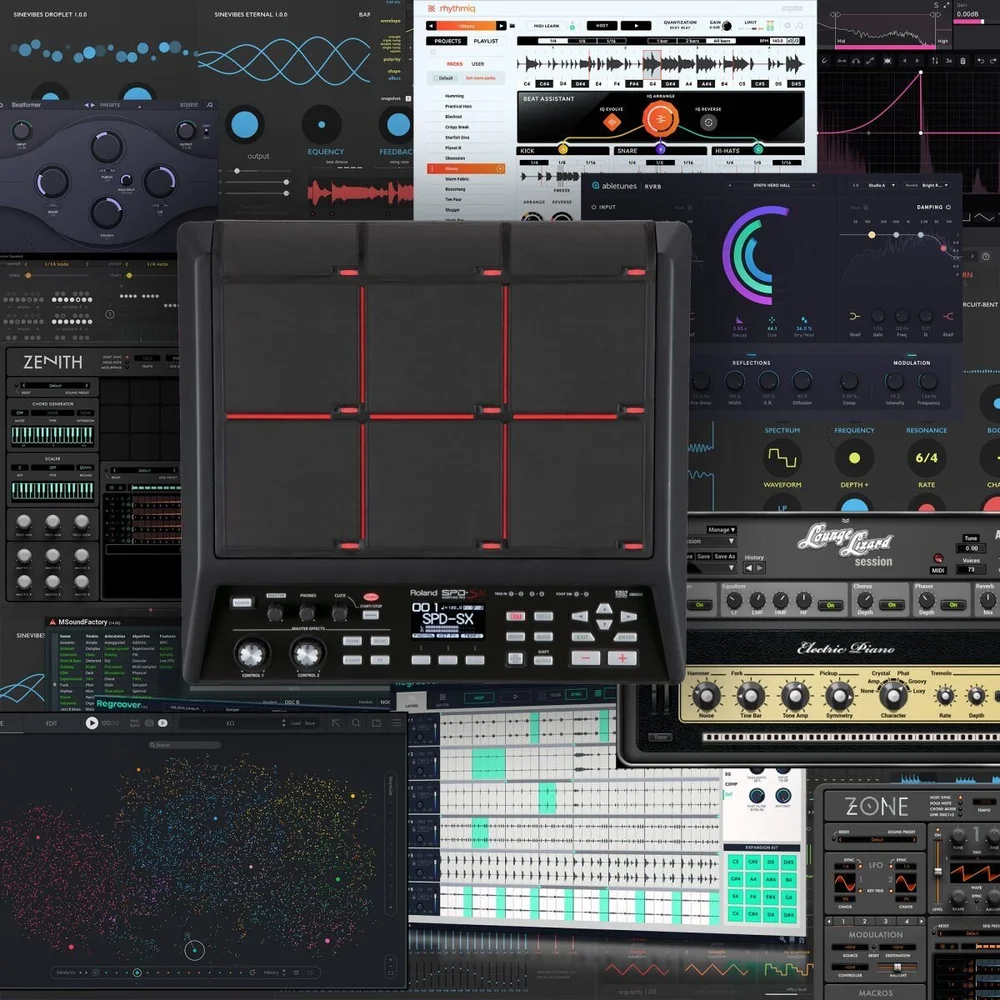Click the white play button in XO
Viewport: 1000px width, 1000px height.
(92, 723)
